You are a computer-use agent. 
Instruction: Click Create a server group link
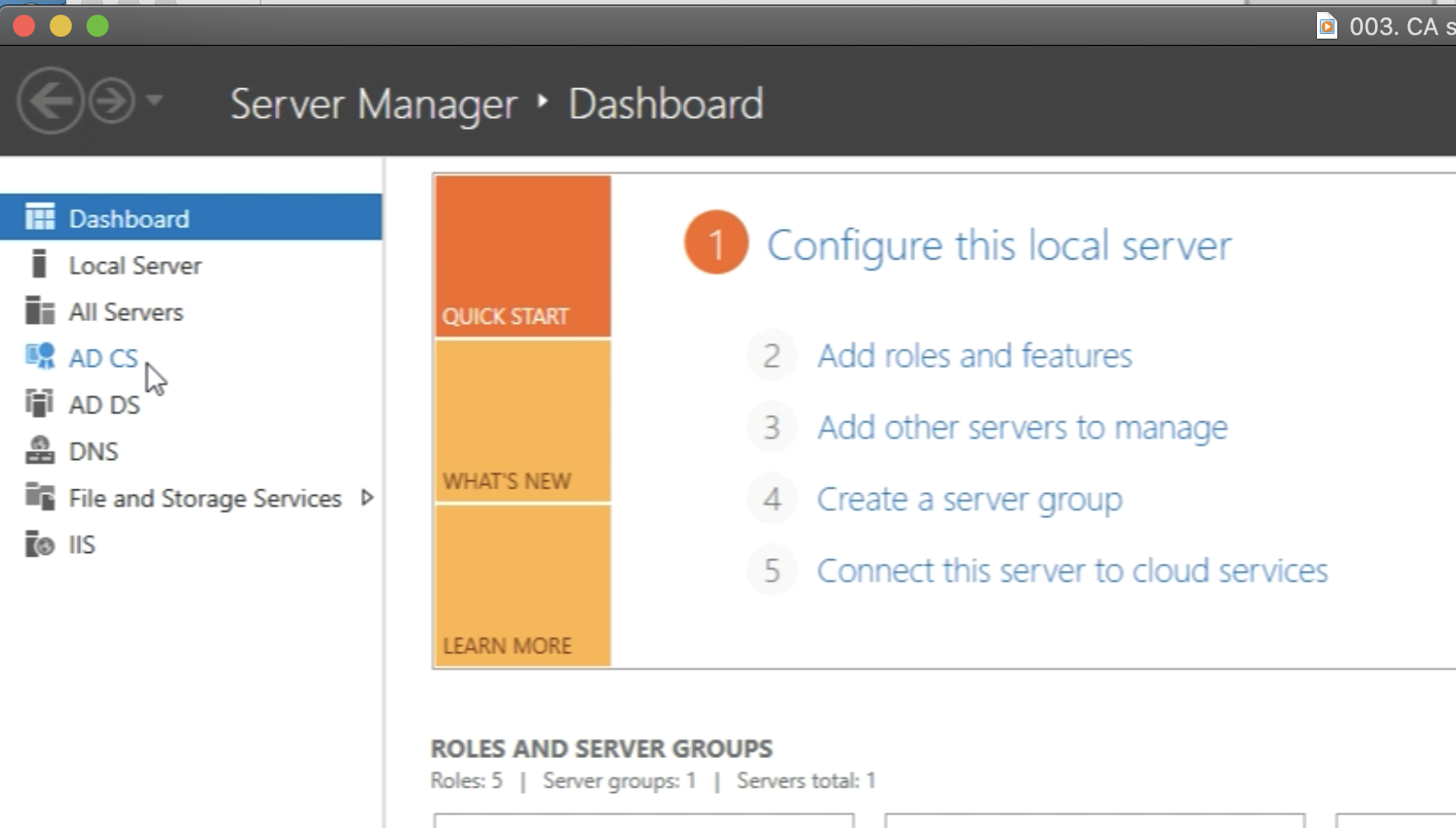pyautogui.click(x=969, y=500)
